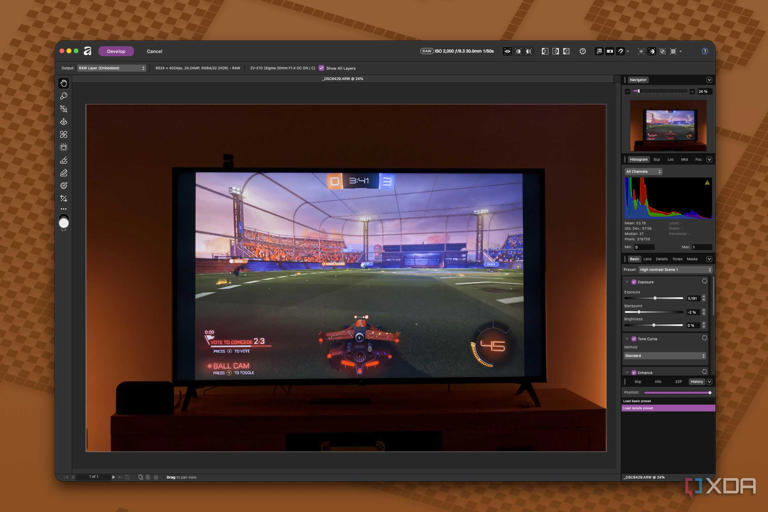
Task: Open the snapping options dropdown arrow
Action: (628, 51)
